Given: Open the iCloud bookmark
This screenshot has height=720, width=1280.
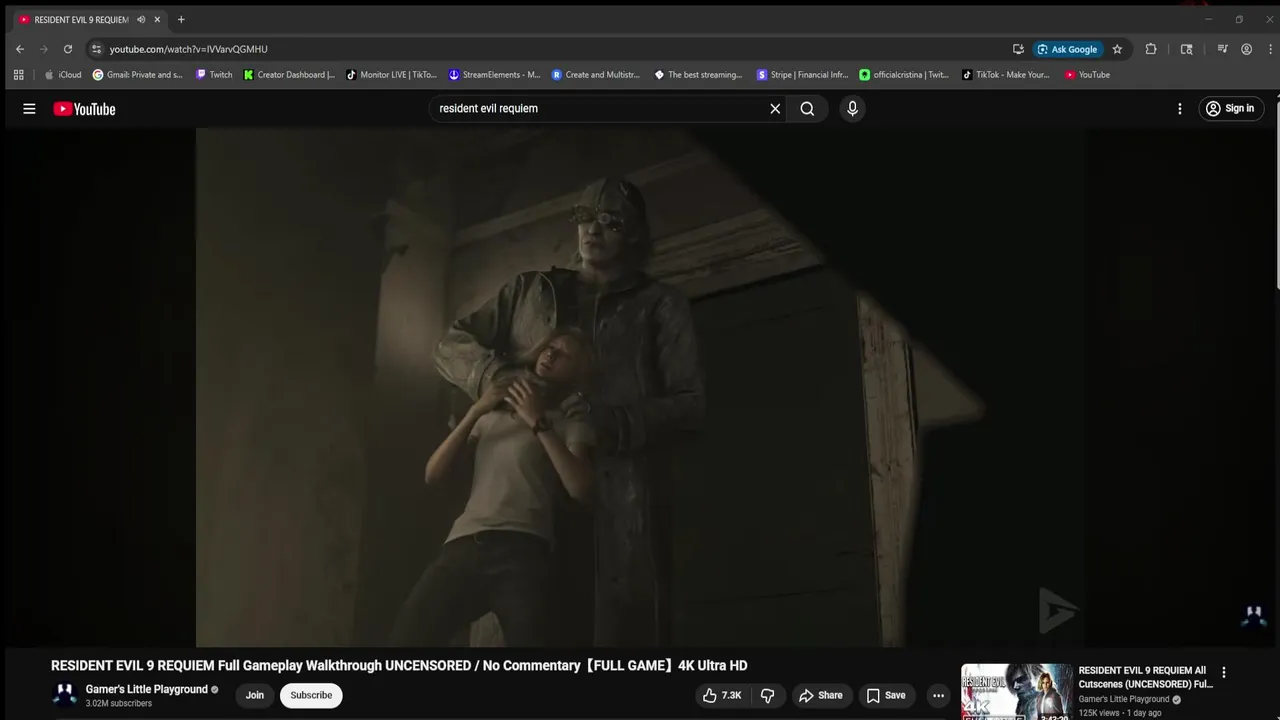Looking at the screenshot, I should (x=63, y=74).
